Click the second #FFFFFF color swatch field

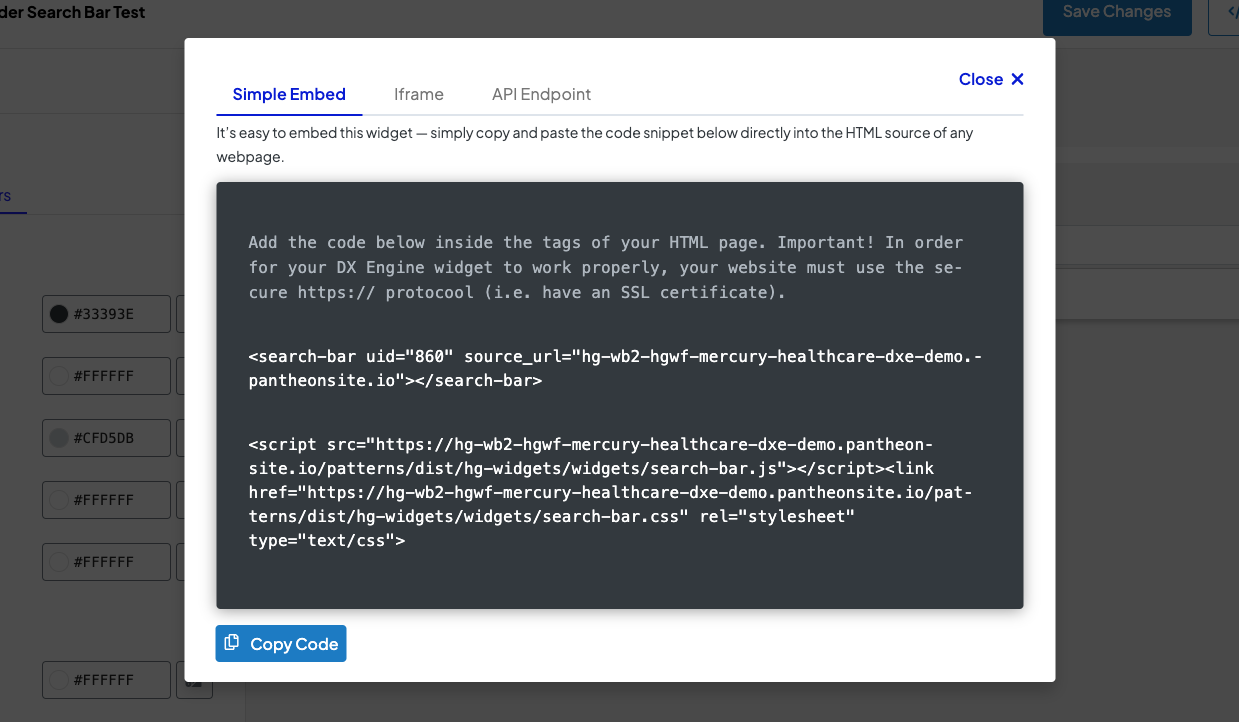pyautogui.click(x=106, y=499)
